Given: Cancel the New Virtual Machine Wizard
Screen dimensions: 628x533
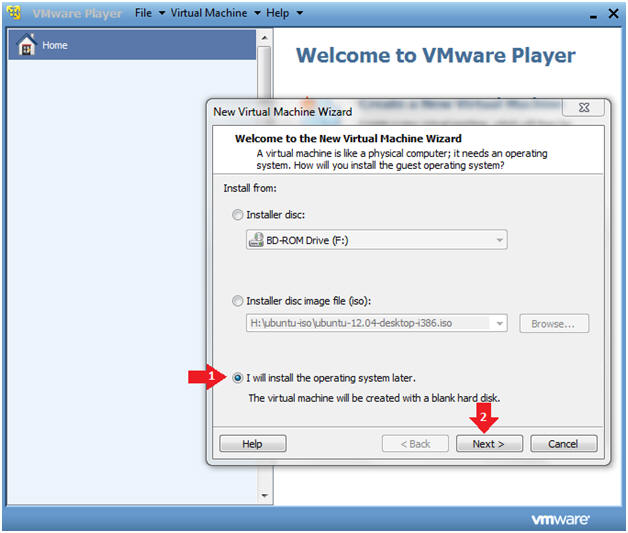Looking at the screenshot, I should [x=564, y=444].
